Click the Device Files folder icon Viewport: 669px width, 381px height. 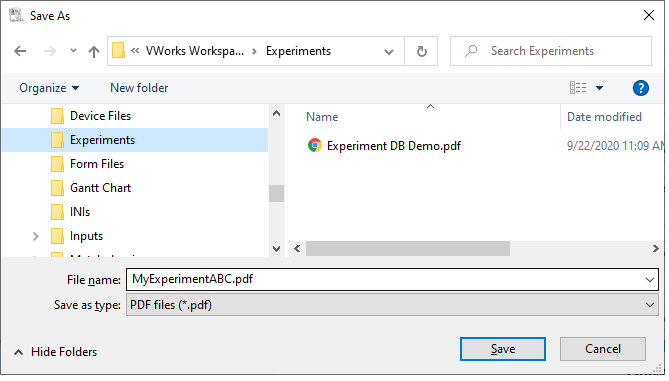[57, 116]
